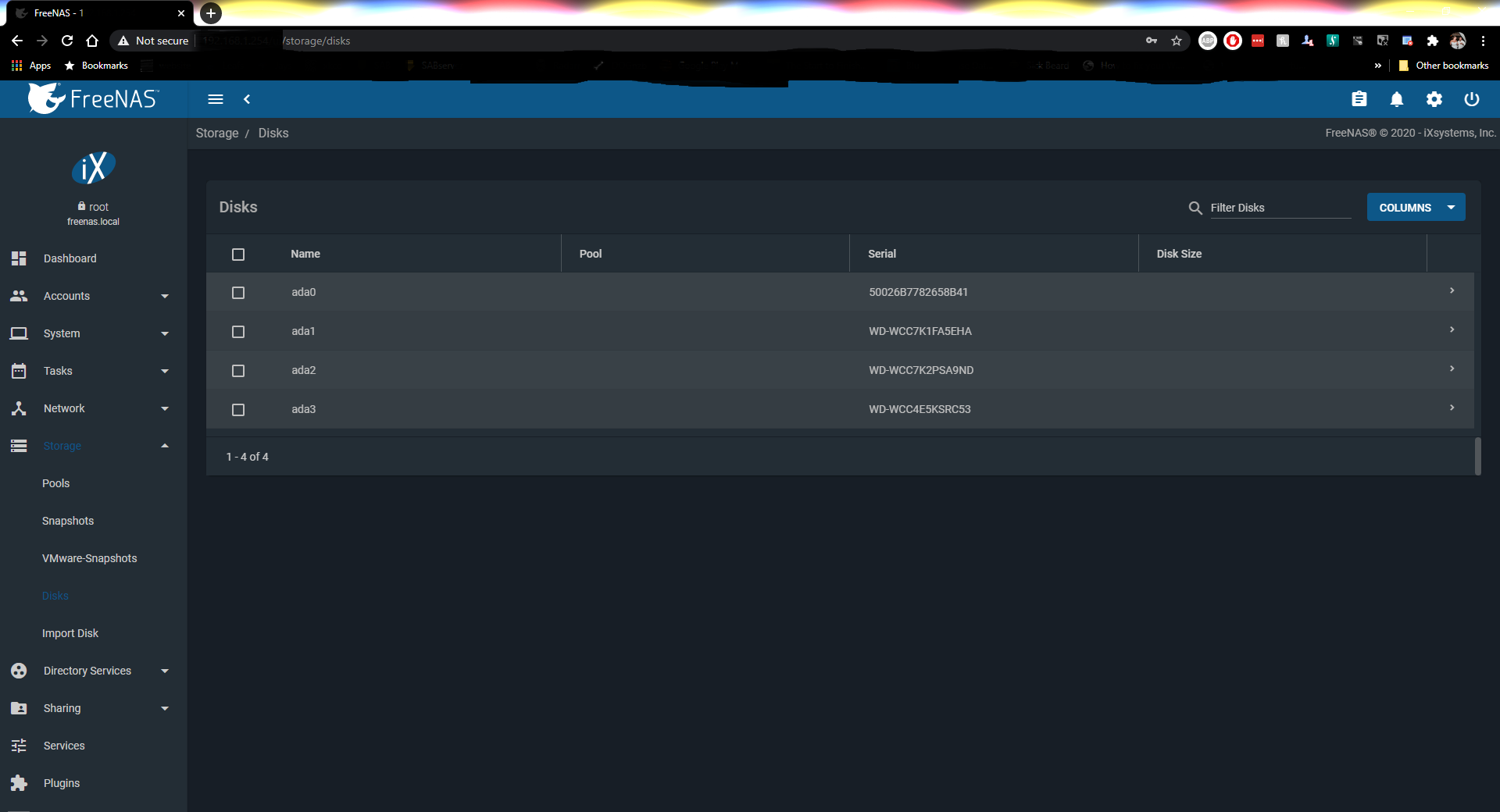Click the Accounts people icon
Image resolution: width=1500 pixels, height=812 pixels.
19,296
